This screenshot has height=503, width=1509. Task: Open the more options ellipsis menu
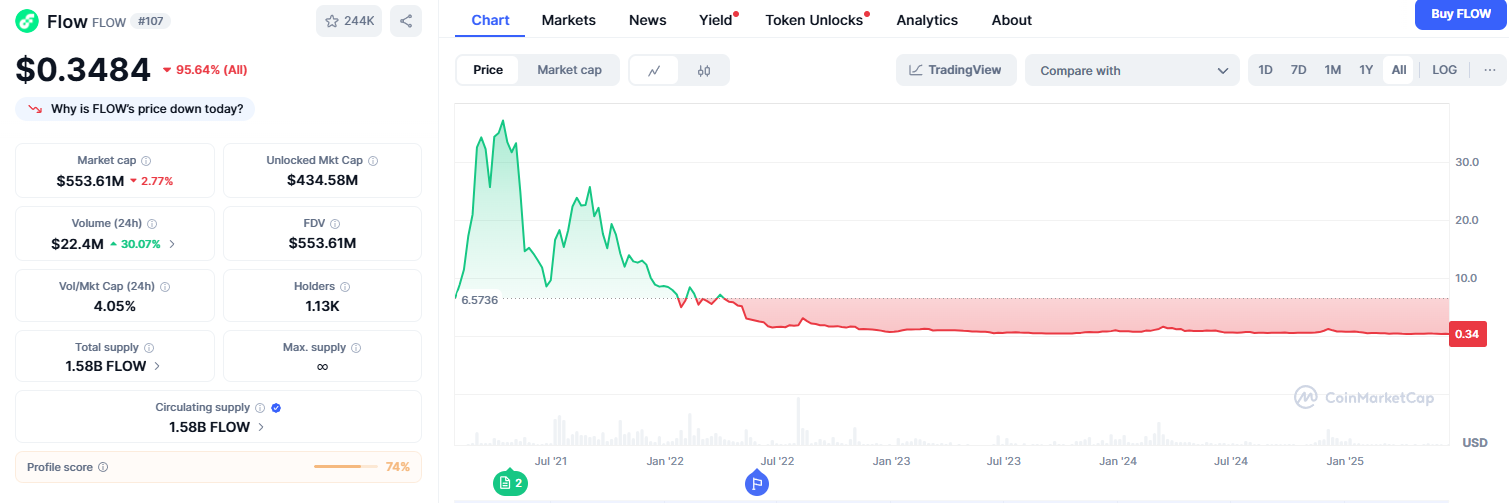pyautogui.click(x=1489, y=70)
